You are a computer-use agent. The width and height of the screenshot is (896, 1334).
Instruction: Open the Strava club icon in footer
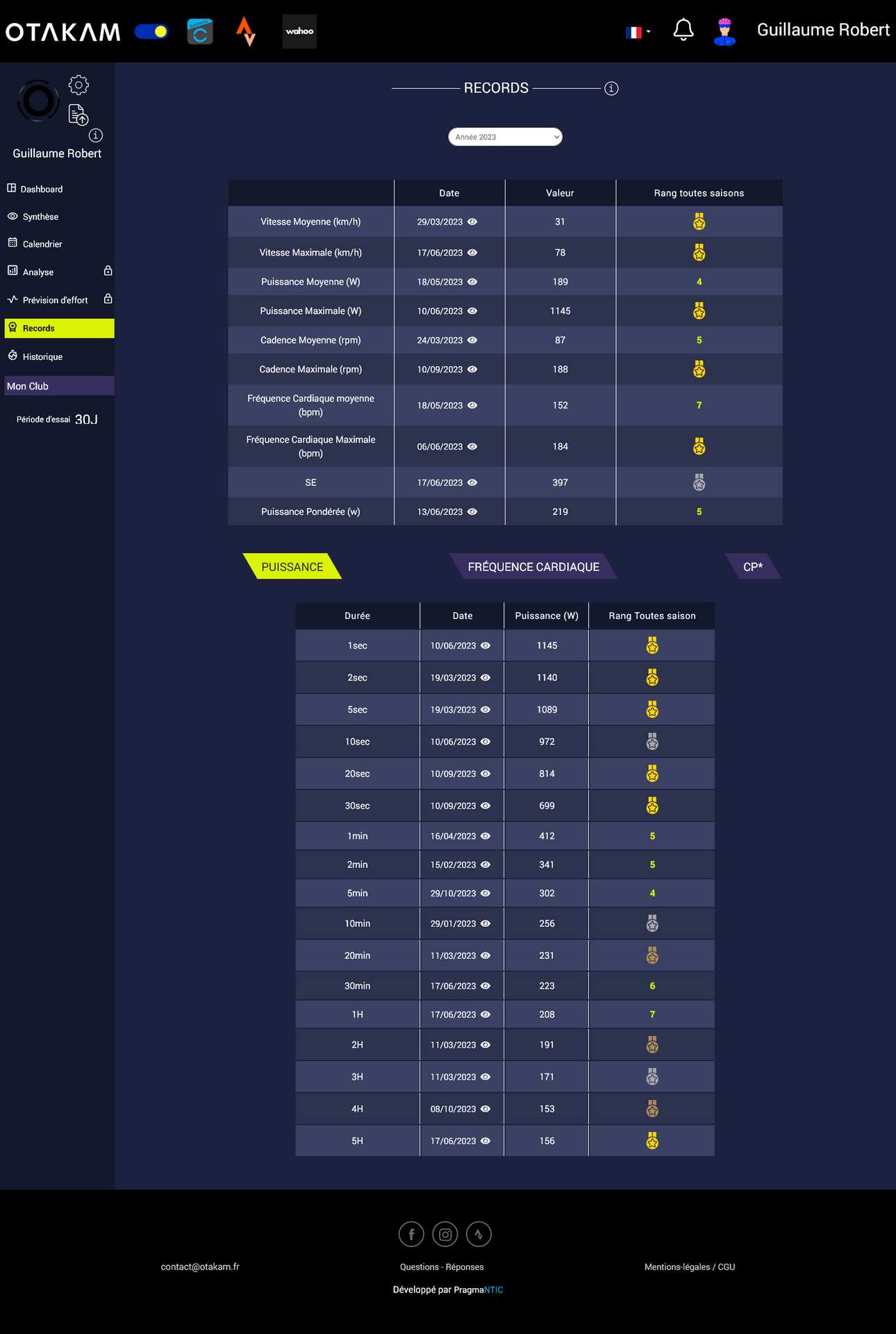479,1234
